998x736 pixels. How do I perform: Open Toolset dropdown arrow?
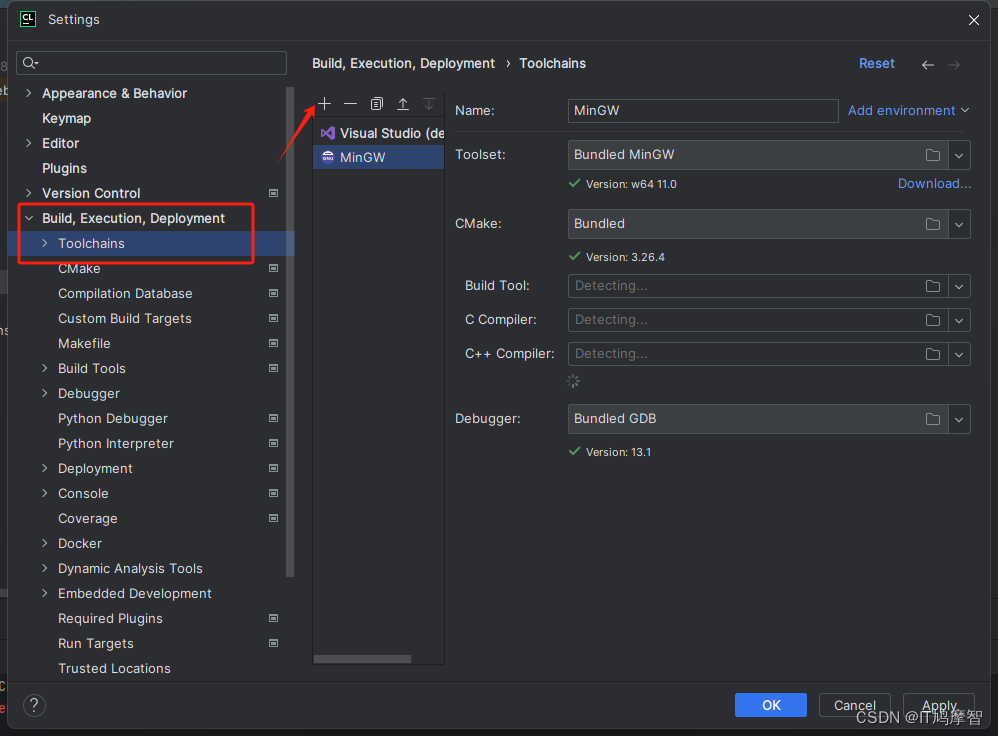coord(959,155)
